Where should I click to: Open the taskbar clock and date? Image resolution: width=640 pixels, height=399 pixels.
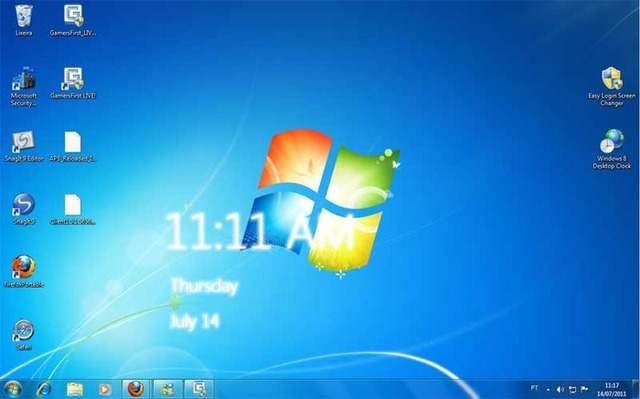pos(611,390)
